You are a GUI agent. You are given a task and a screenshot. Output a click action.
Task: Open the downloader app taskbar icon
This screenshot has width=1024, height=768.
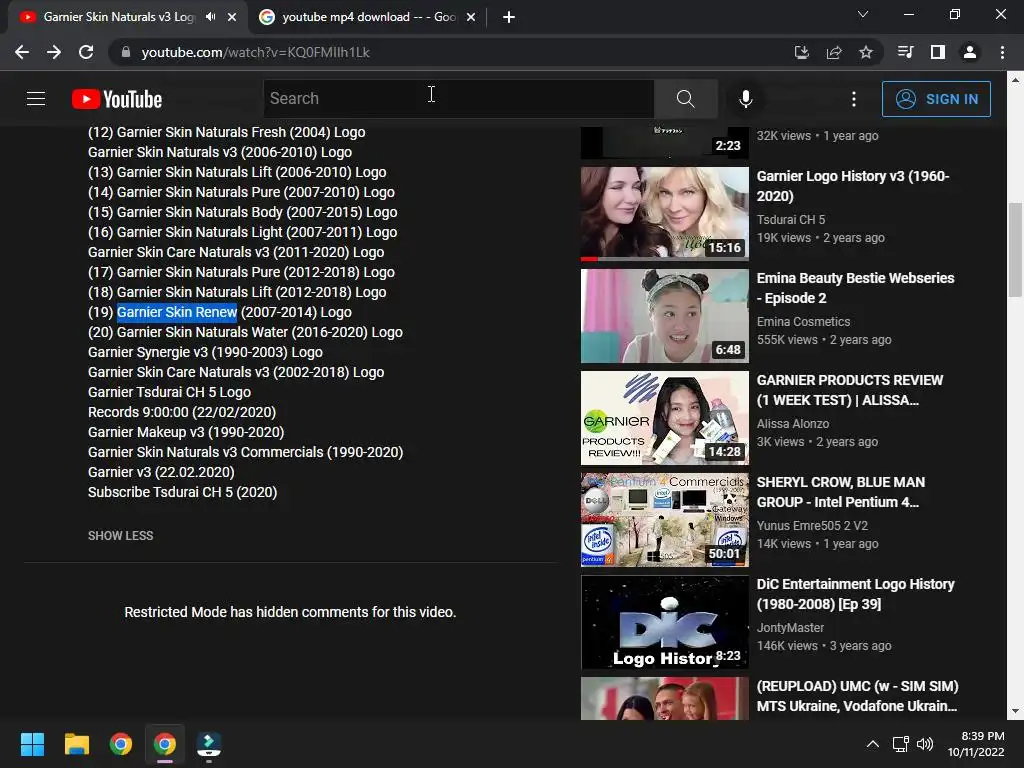[209, 744]
